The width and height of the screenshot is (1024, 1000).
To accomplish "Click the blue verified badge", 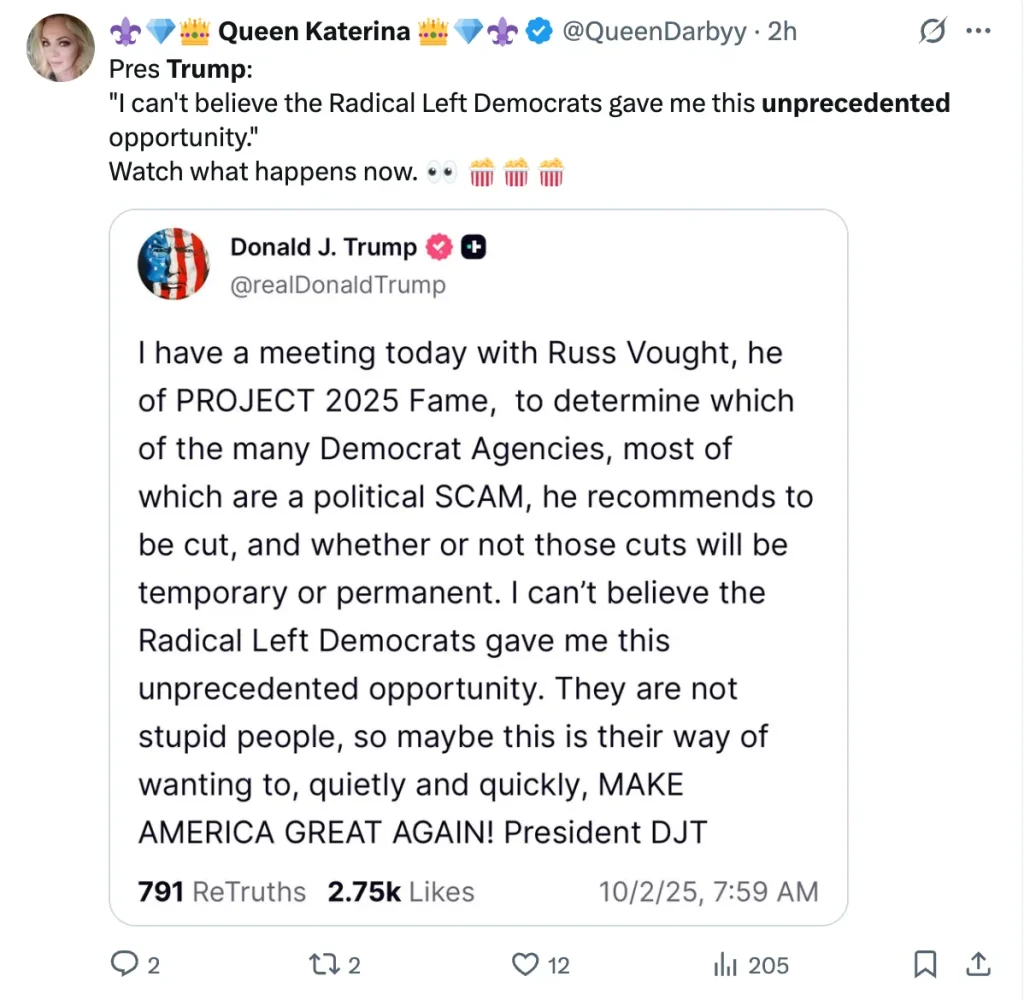I will point(540,32).
